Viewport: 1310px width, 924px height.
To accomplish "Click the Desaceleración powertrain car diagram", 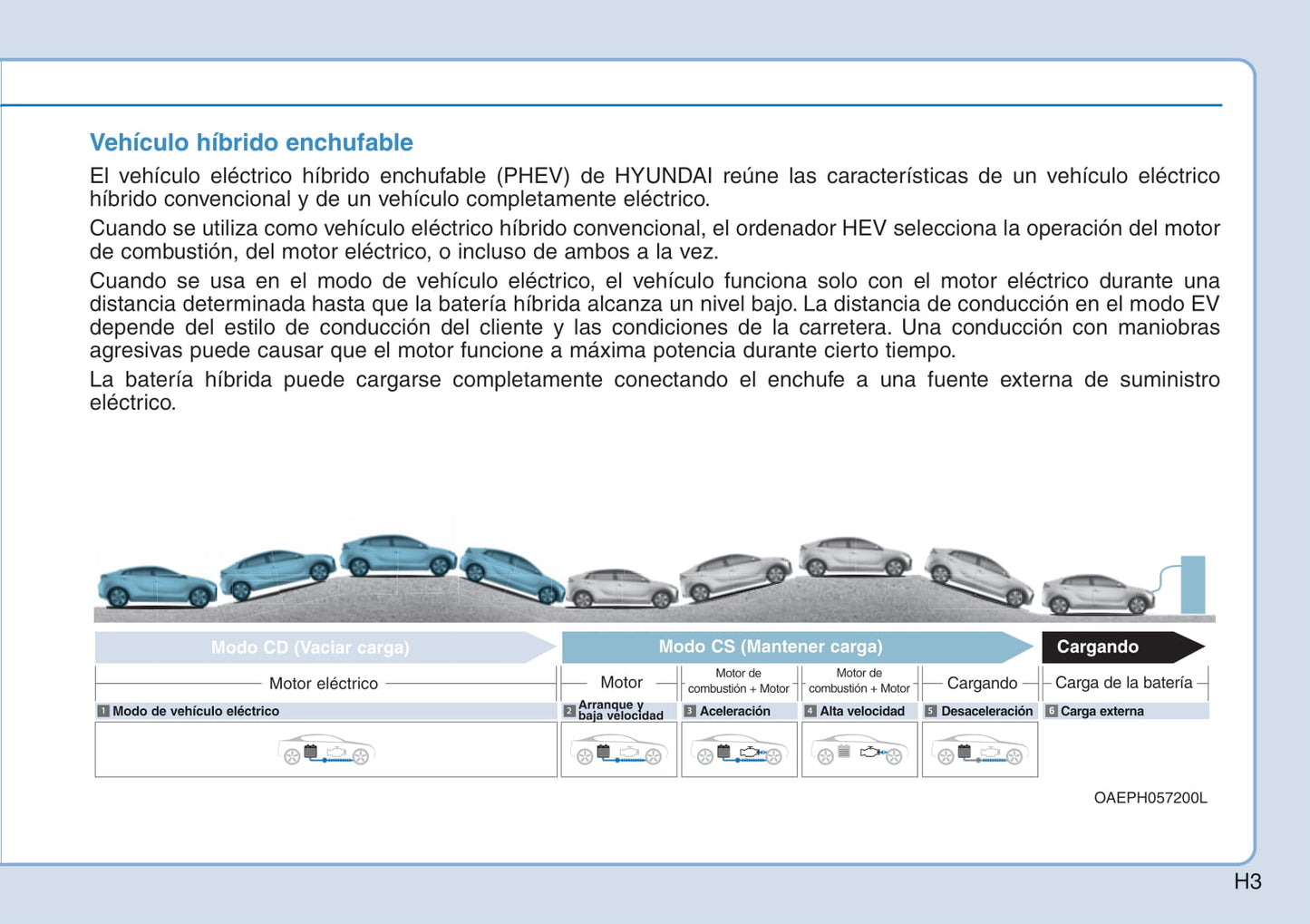I will 980,750.
